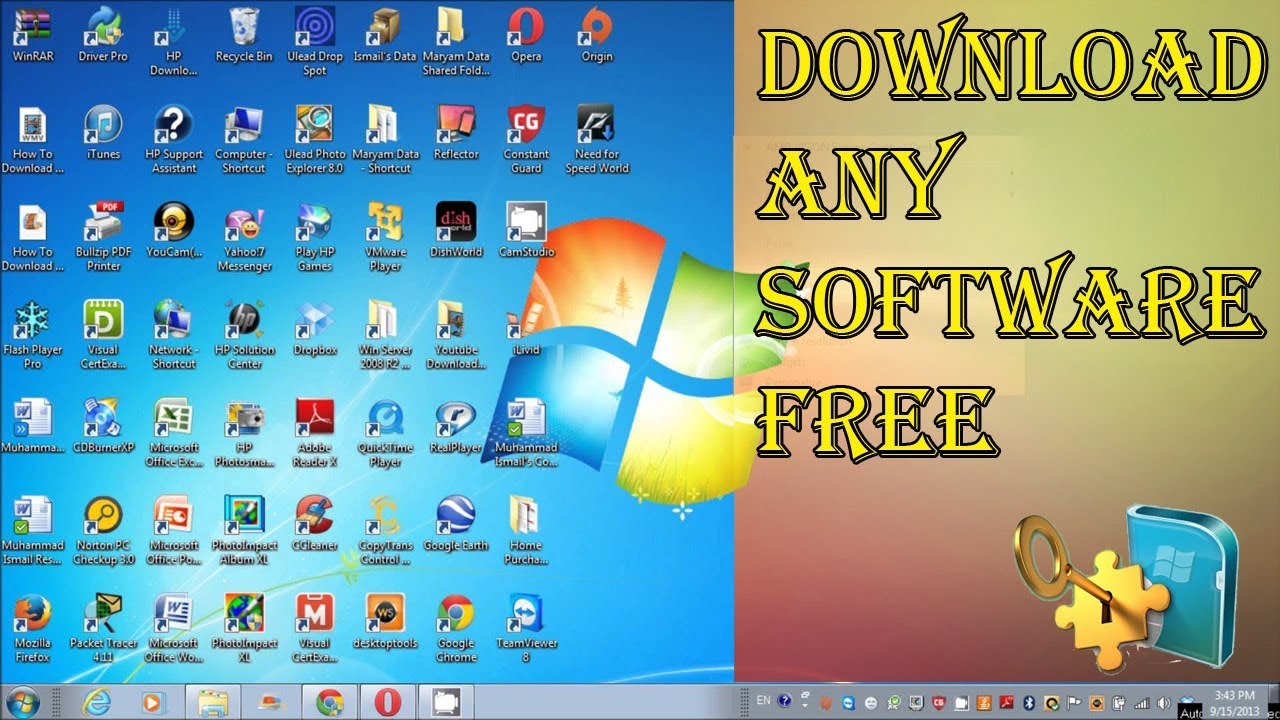Open the Recycle Bin
Image resolution: width=1280 pixels, height=720 pixels.
point(244,35)
